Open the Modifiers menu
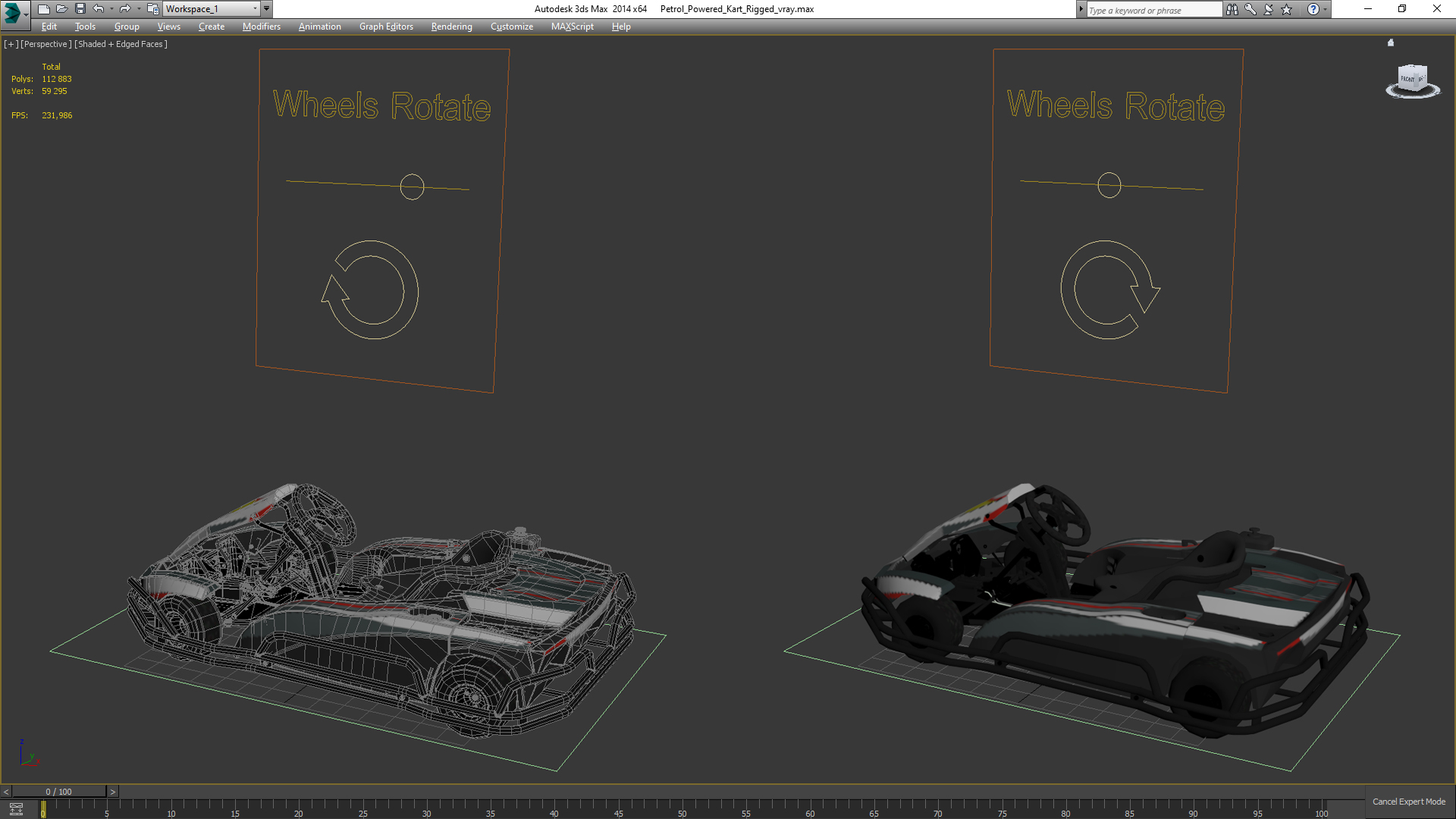The height and width of the screenshot is (819, 1456). 261,27
